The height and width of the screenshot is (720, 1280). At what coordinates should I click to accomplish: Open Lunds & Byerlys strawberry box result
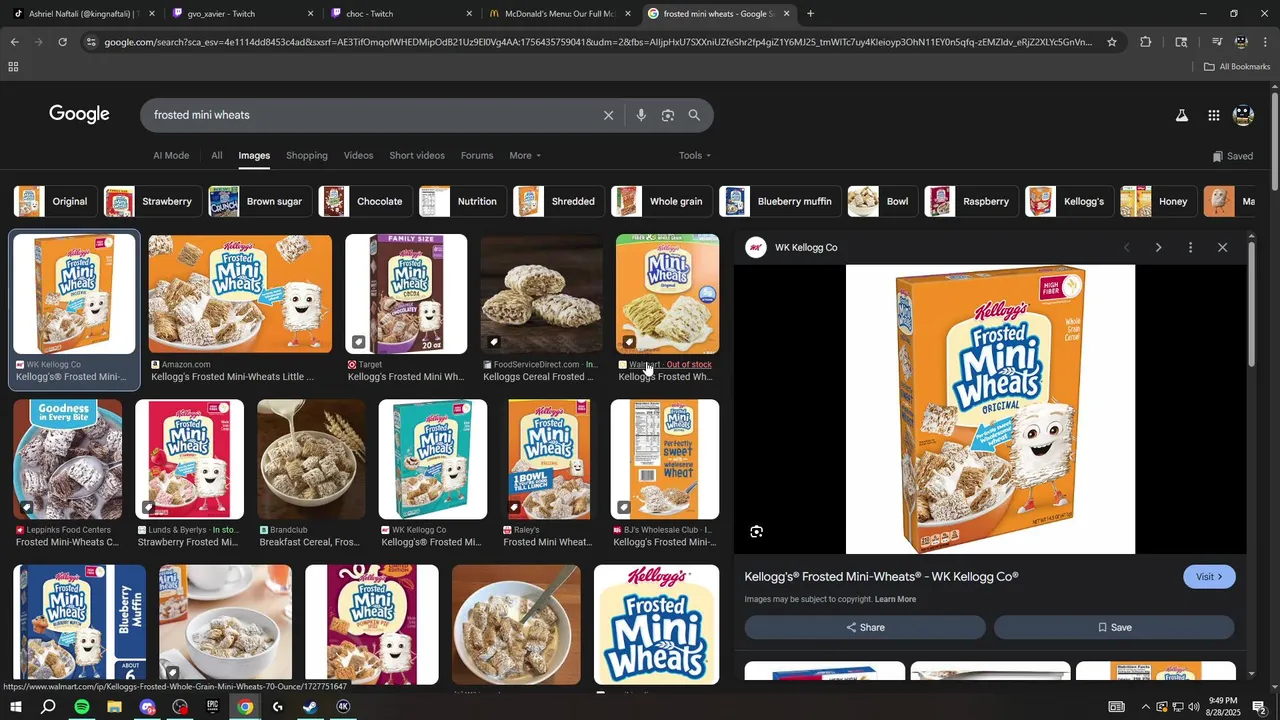tap(190, 474)
